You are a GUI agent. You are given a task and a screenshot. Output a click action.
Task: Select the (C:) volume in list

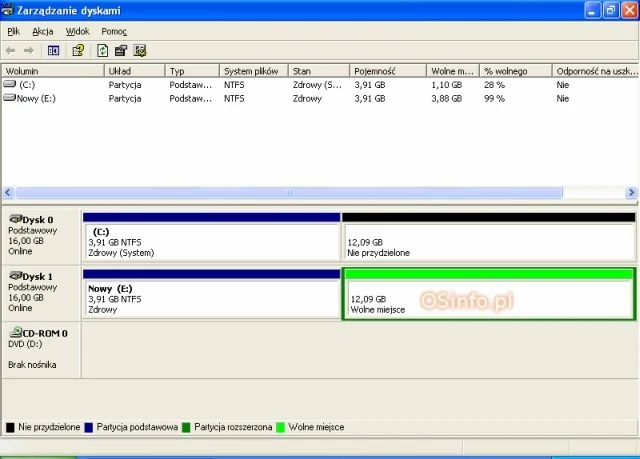(26, 85)
